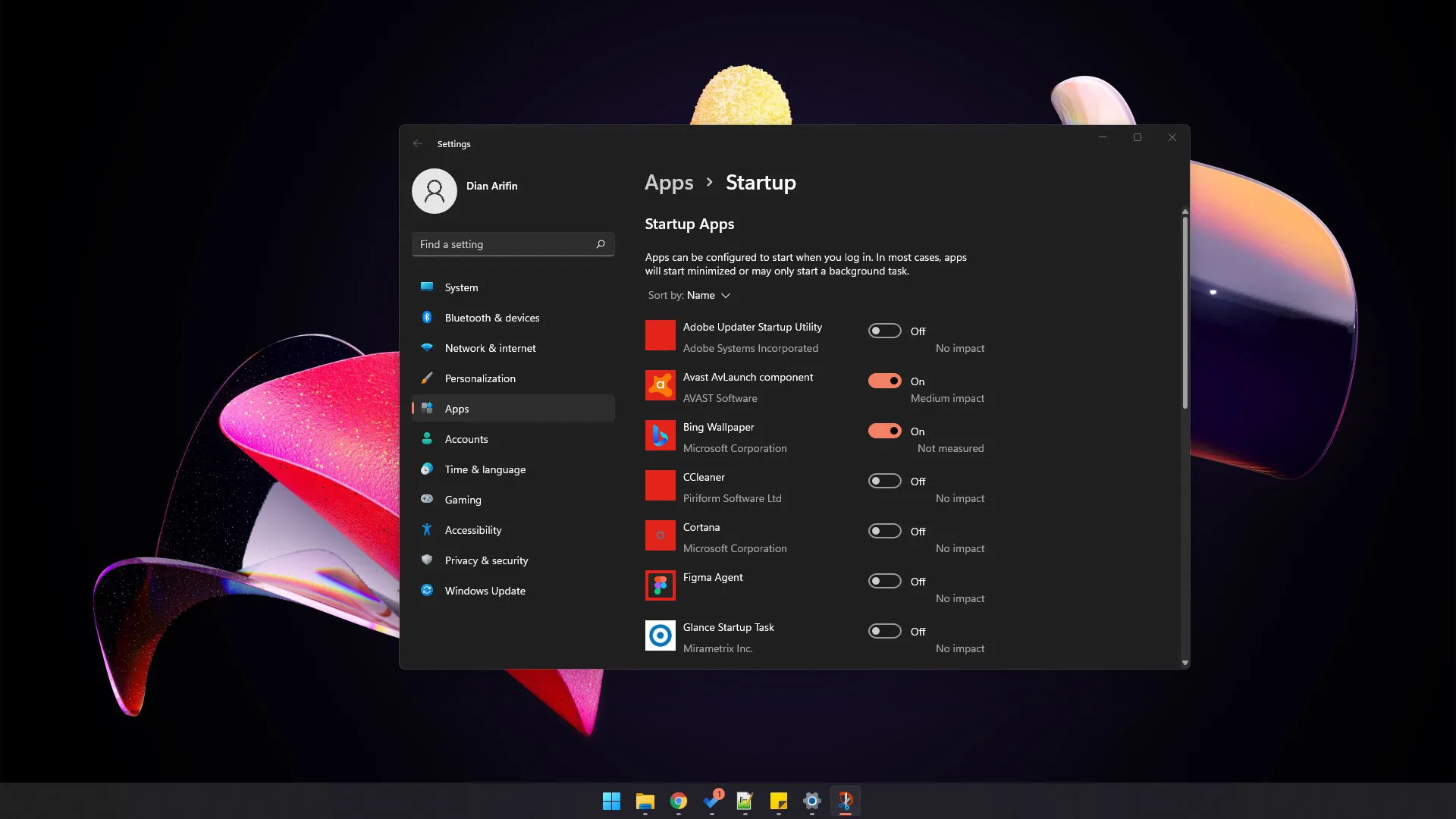This screenshot has width=1456, height=819.
Task: Click the Avast AvLaunch app icon
Action: coord(660,385)
